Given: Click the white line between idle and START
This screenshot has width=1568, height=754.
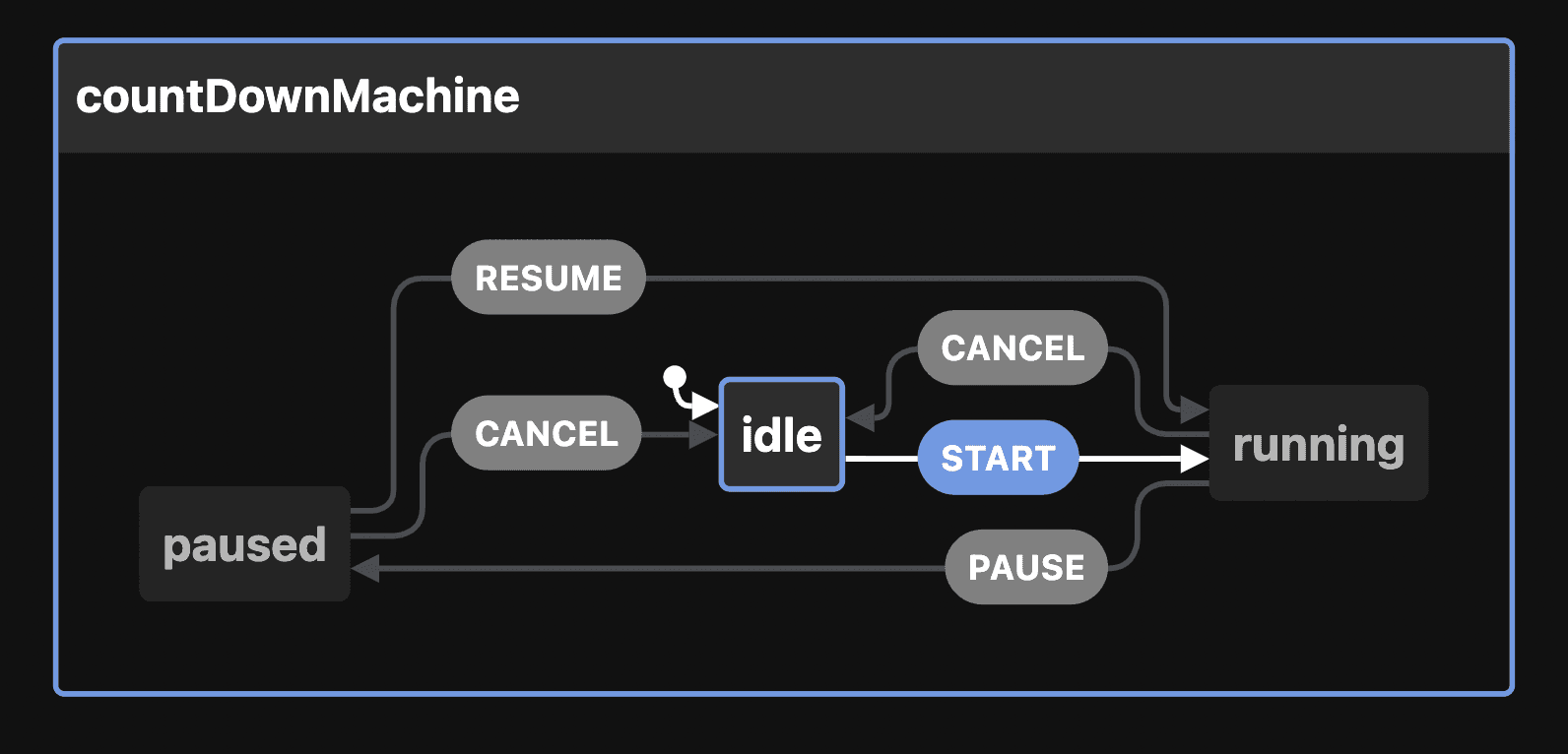Looking at the screenshot, I should click(882, 458).
